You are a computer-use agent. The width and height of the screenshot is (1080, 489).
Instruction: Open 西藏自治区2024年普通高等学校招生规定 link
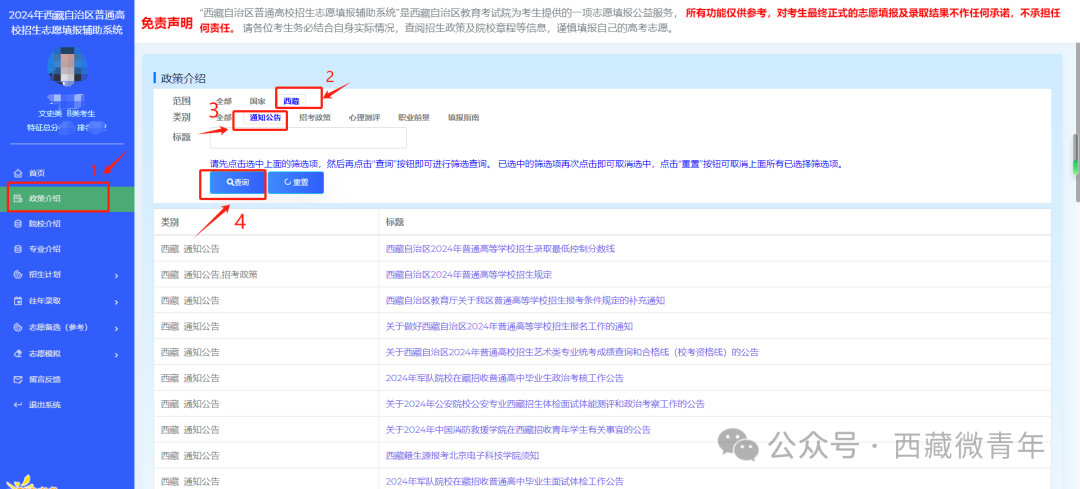click(468, 274)
